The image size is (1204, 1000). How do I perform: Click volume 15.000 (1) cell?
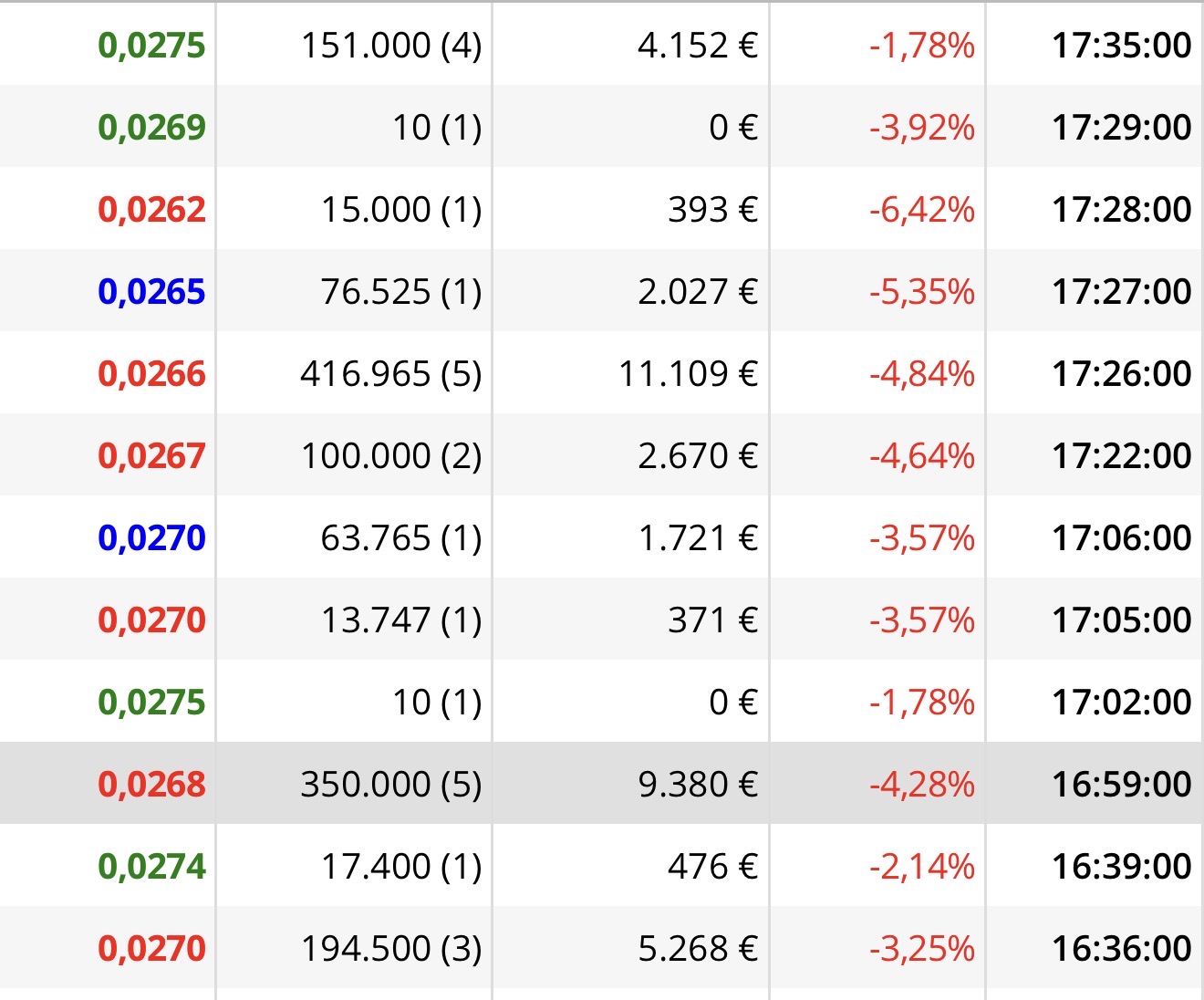[401, 209]
